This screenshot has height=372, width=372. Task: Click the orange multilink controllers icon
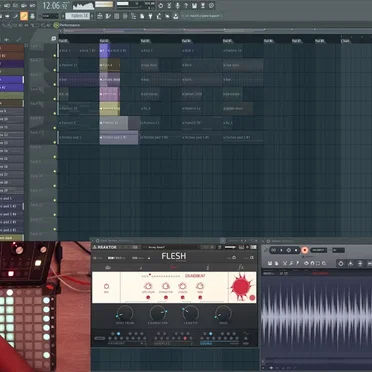pos(24,16)
